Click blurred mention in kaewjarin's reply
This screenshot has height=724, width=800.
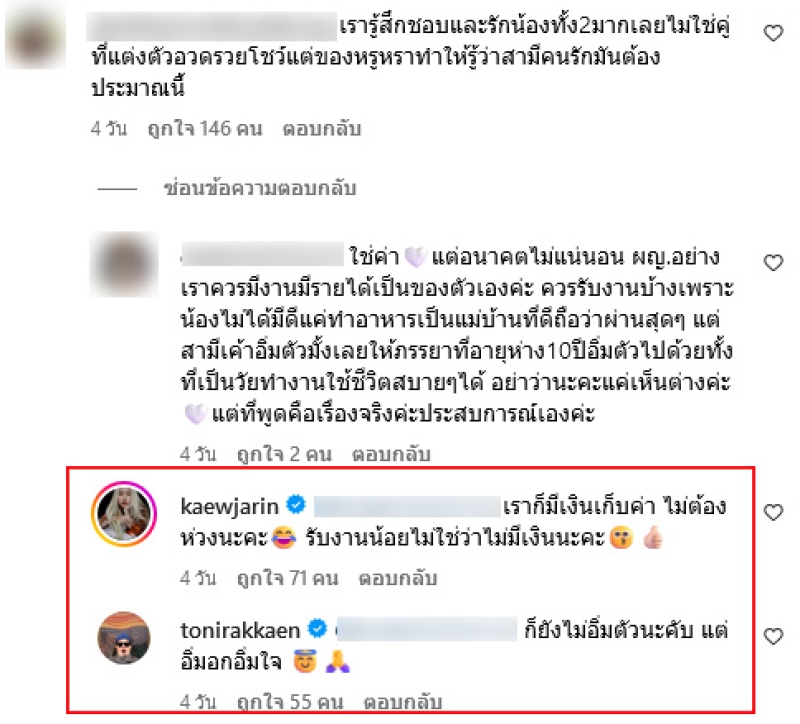[x=407, y=507]
